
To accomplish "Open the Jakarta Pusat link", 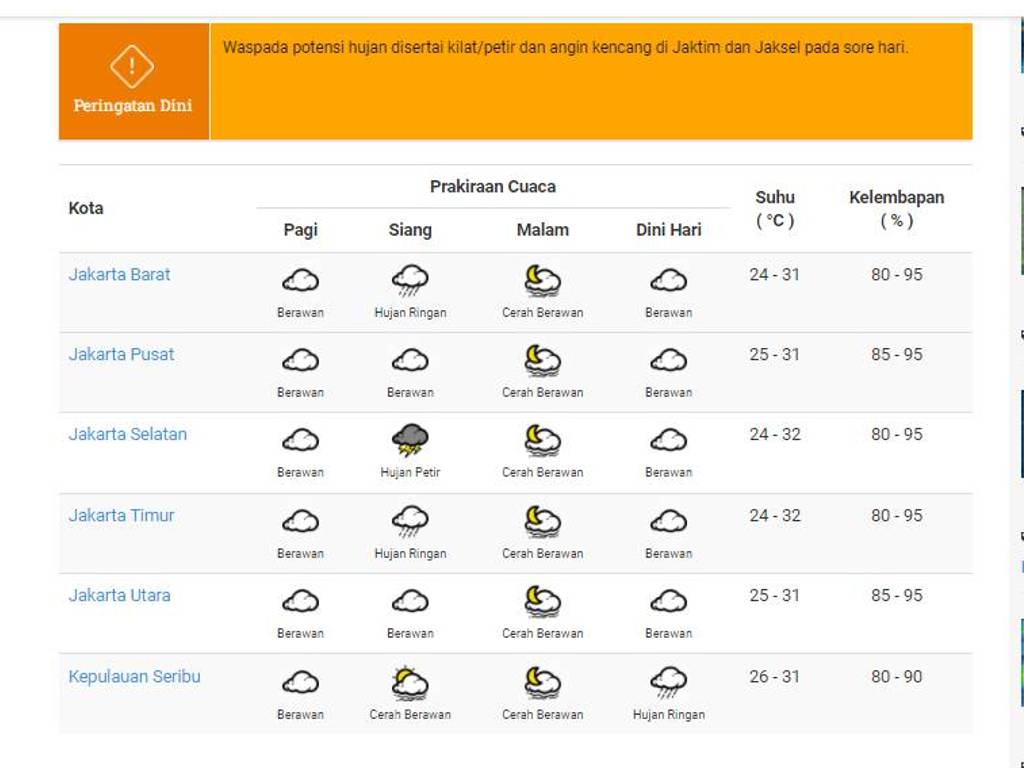I will point(121,354).
